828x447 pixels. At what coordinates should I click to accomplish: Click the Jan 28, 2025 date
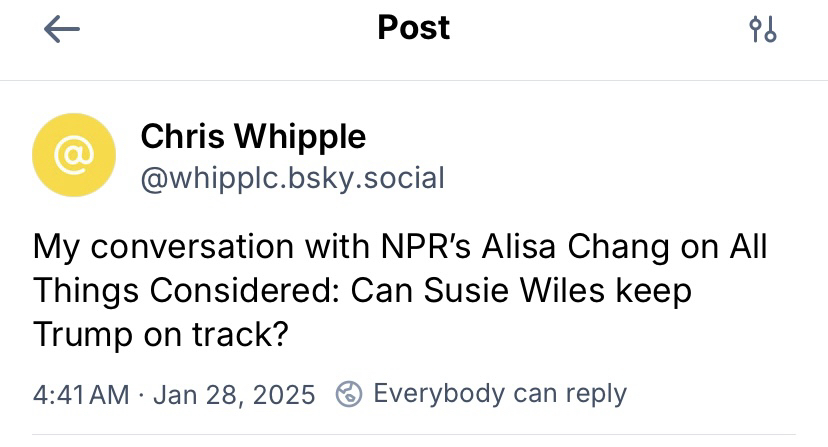(236, 394)
